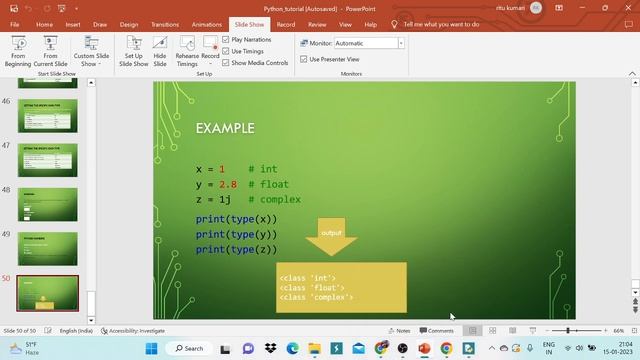
Task: Click the zoom in plus button
Action: 606,331
